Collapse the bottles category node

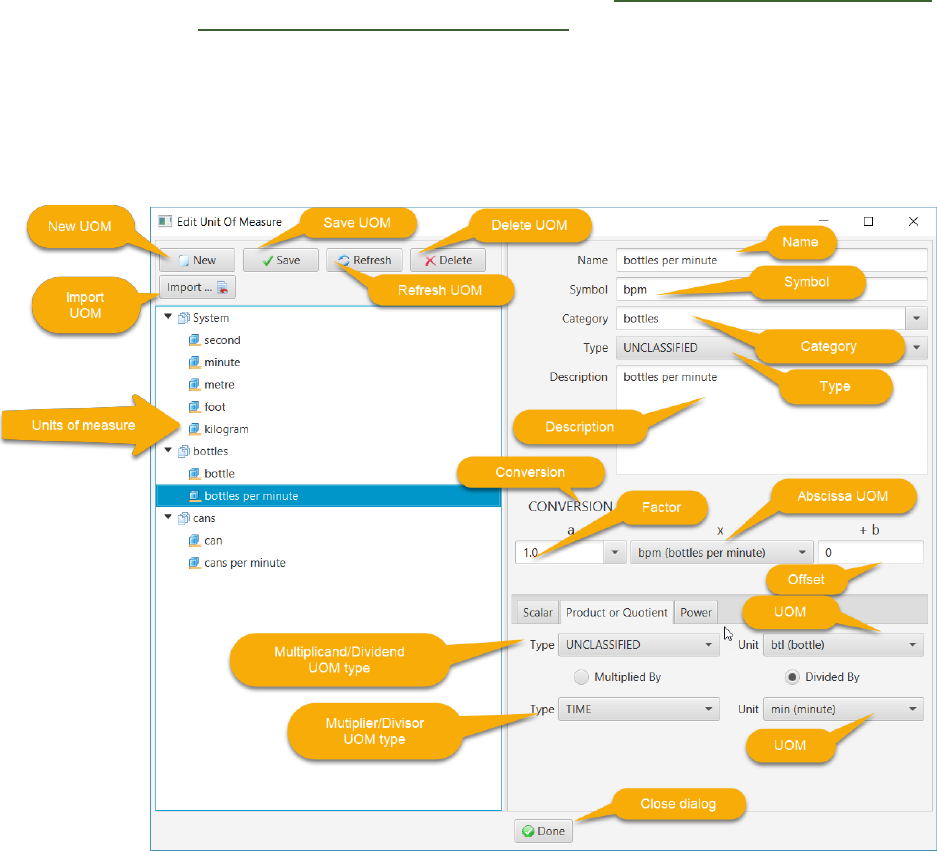pyautogui.click(x=169, y=450)
